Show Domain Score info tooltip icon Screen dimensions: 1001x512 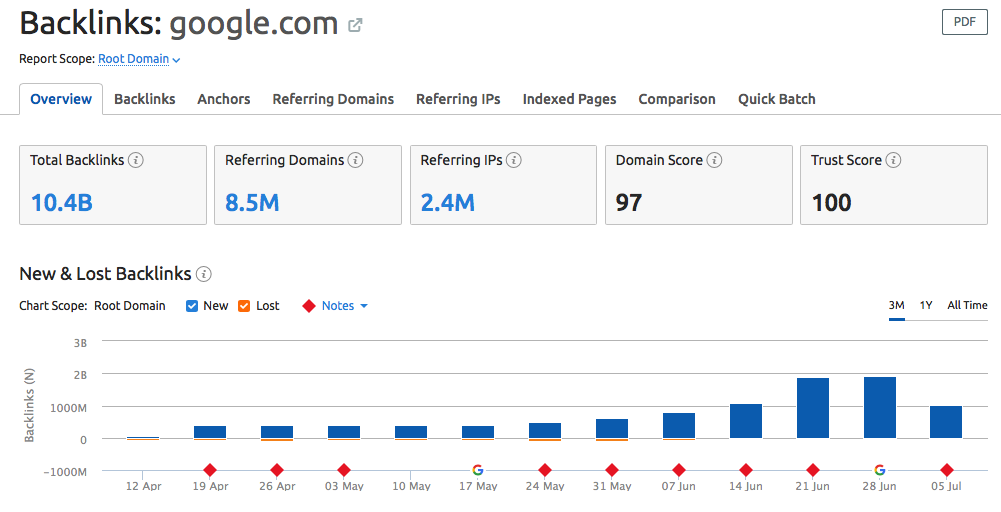pyautogui.click(x=715, y=160)
